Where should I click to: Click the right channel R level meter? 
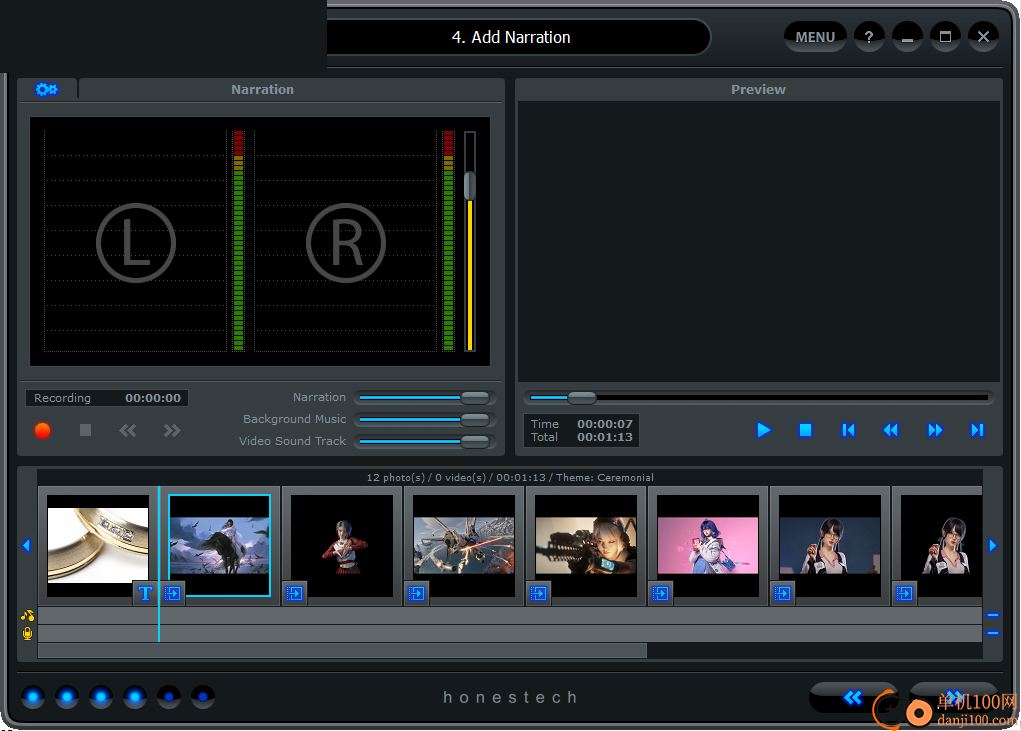[x=448, y=241]
